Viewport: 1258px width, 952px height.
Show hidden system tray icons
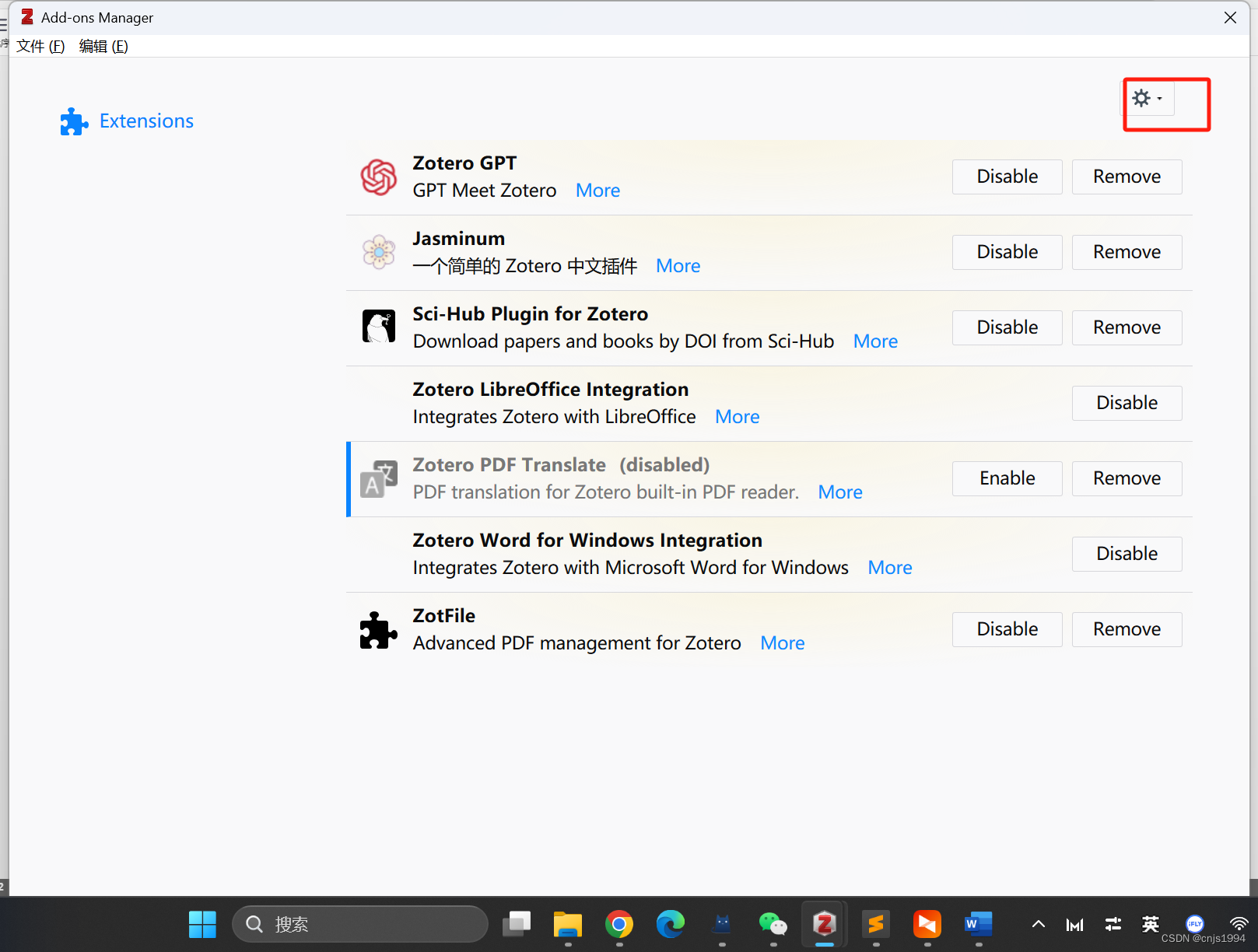1039,924
